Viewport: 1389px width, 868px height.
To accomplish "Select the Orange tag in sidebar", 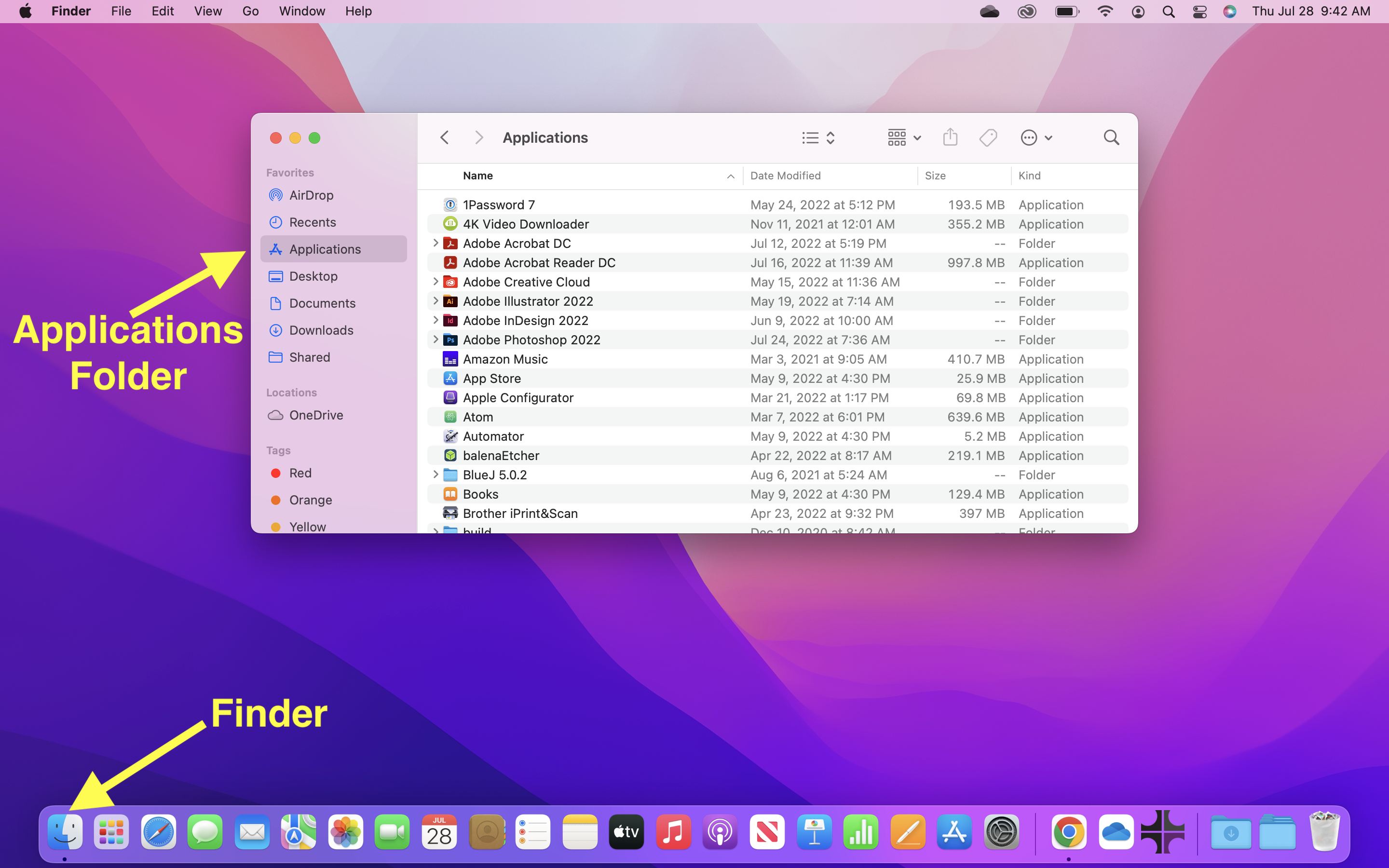I will 333,500.
